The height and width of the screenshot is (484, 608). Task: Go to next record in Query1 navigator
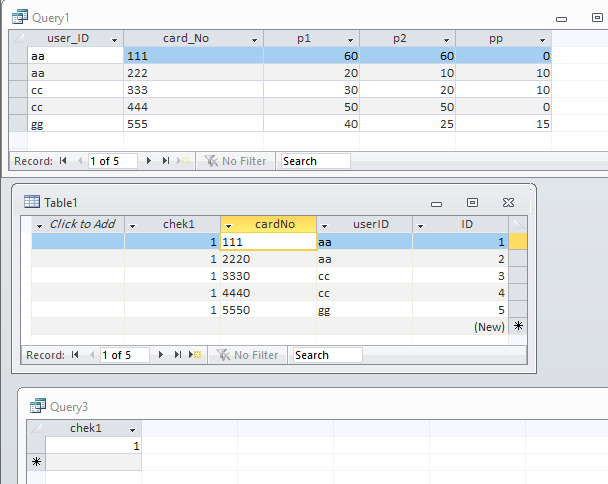coord(149,161)
